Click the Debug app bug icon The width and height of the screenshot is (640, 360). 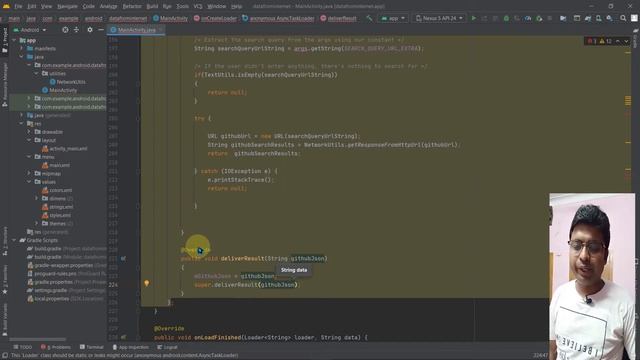506,18
